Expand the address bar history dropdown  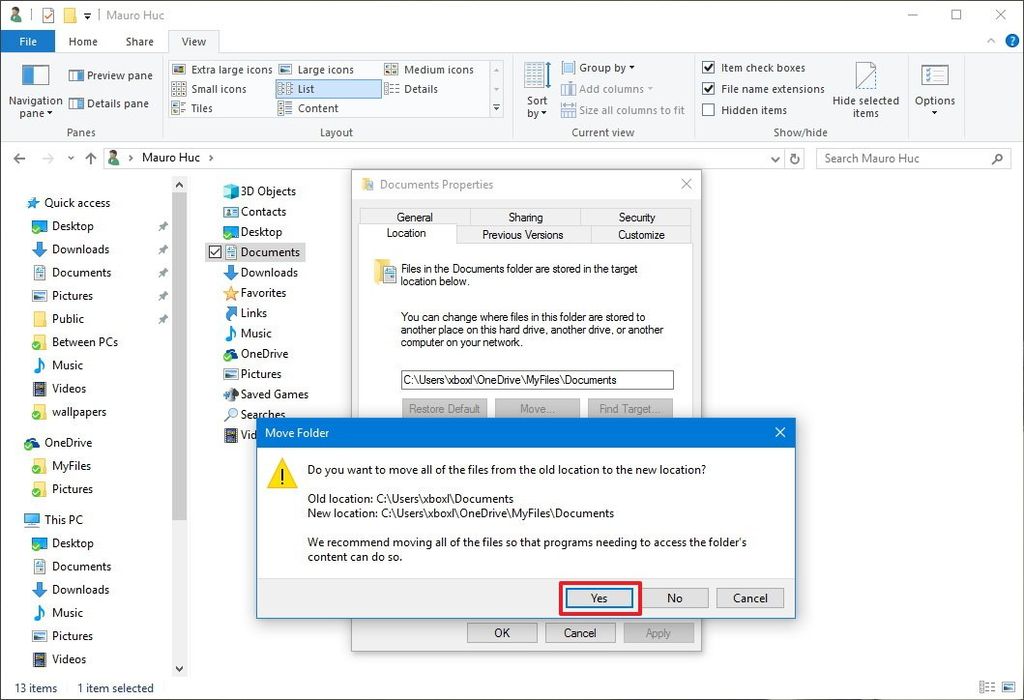tap(775, 158)
